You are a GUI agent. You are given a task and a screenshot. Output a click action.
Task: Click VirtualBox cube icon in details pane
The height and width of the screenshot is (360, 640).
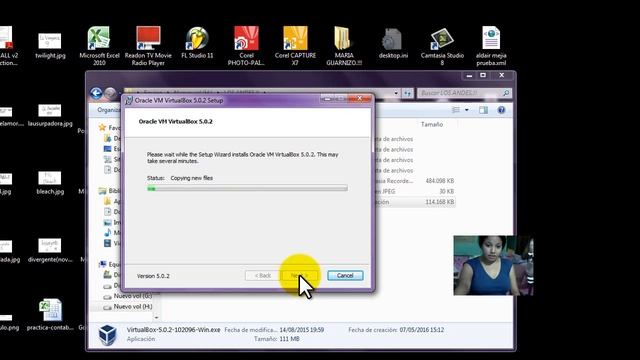tap(107, 335)
